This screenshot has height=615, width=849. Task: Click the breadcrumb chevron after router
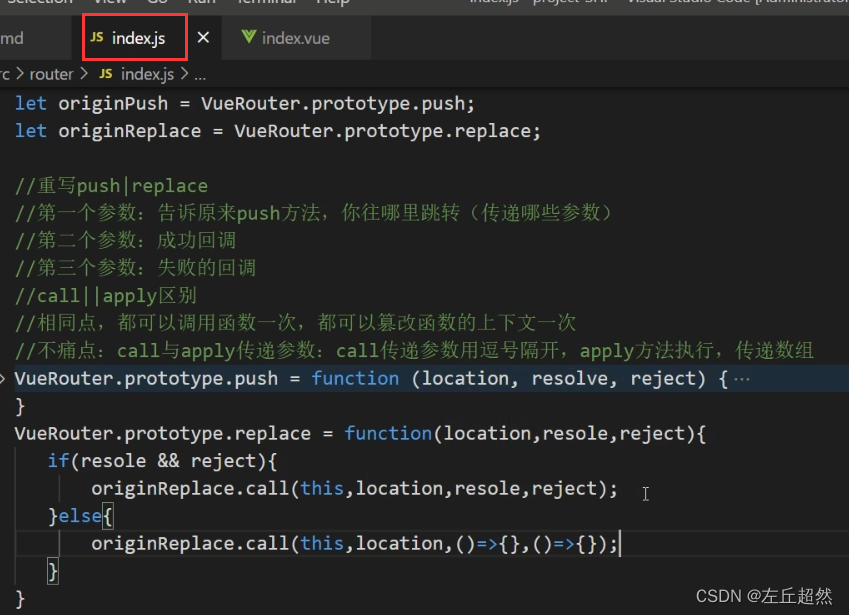point(83,74)
